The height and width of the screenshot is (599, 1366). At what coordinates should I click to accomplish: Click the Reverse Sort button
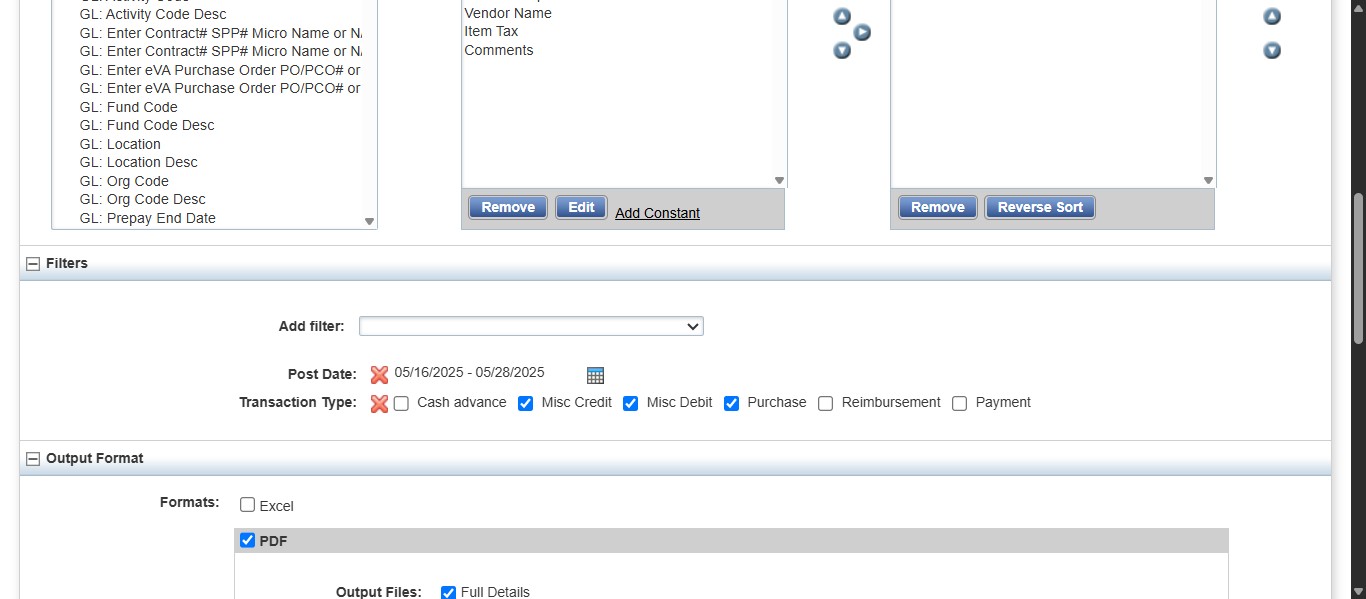1039,207
